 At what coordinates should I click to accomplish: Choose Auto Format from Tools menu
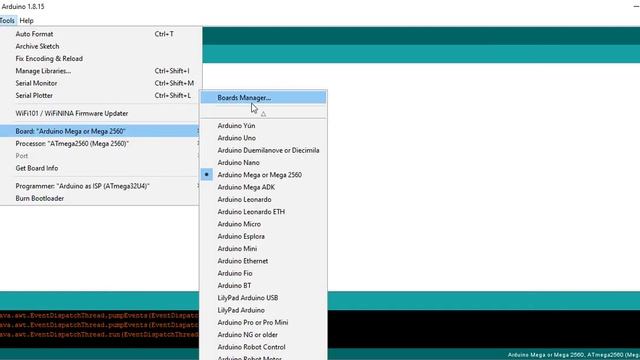click(x=100, y=34)
